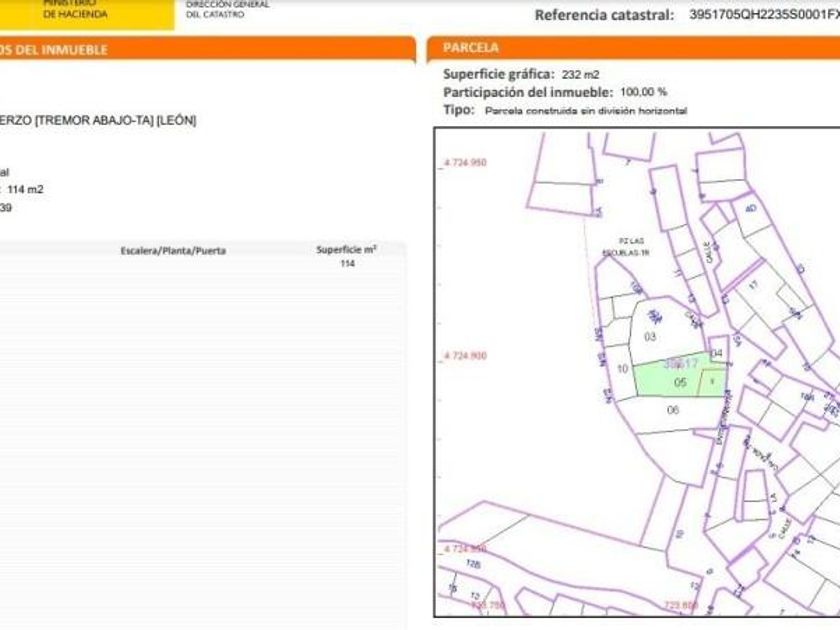The width and height of the screenshot is (840, 630).
Task: Click parcel 10 on the map
Action: (622, 369)
